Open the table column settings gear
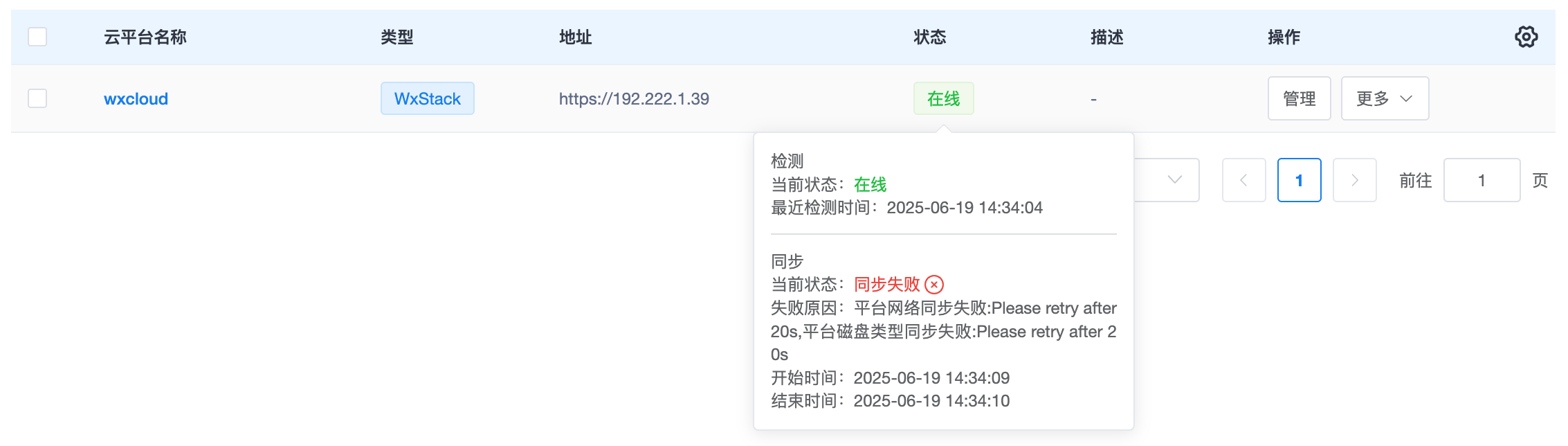The width and height of the screenshot is (1568, 446). pyautogui.click(x=1526, y=37)
